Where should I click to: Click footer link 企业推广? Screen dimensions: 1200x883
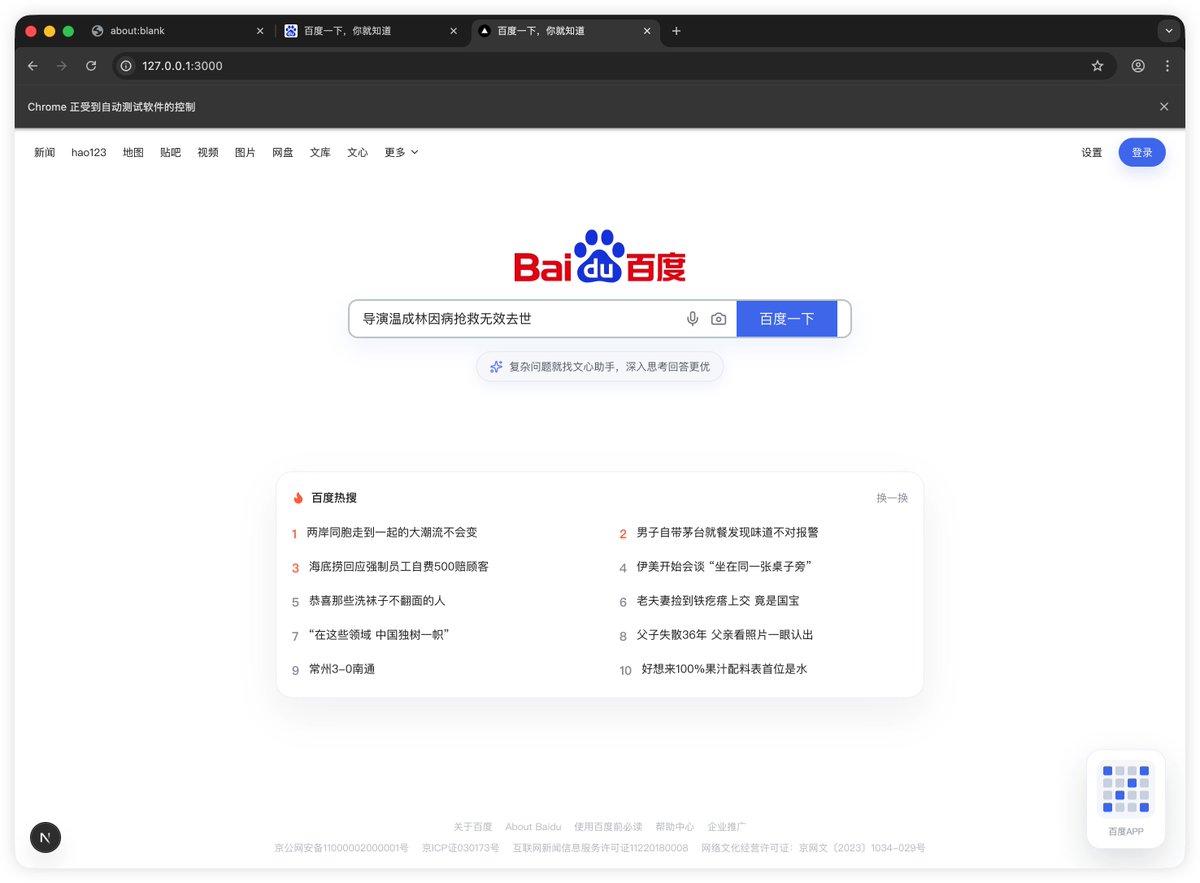click(727, 827)
